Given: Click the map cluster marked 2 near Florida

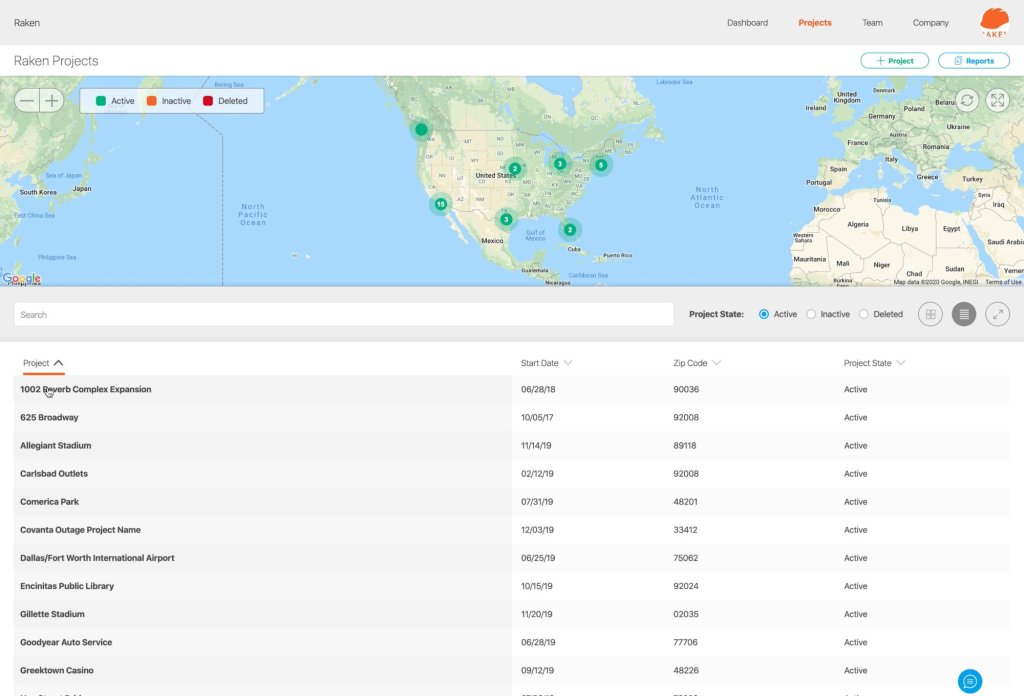Looking at the screenshot, I should (569, 229).
